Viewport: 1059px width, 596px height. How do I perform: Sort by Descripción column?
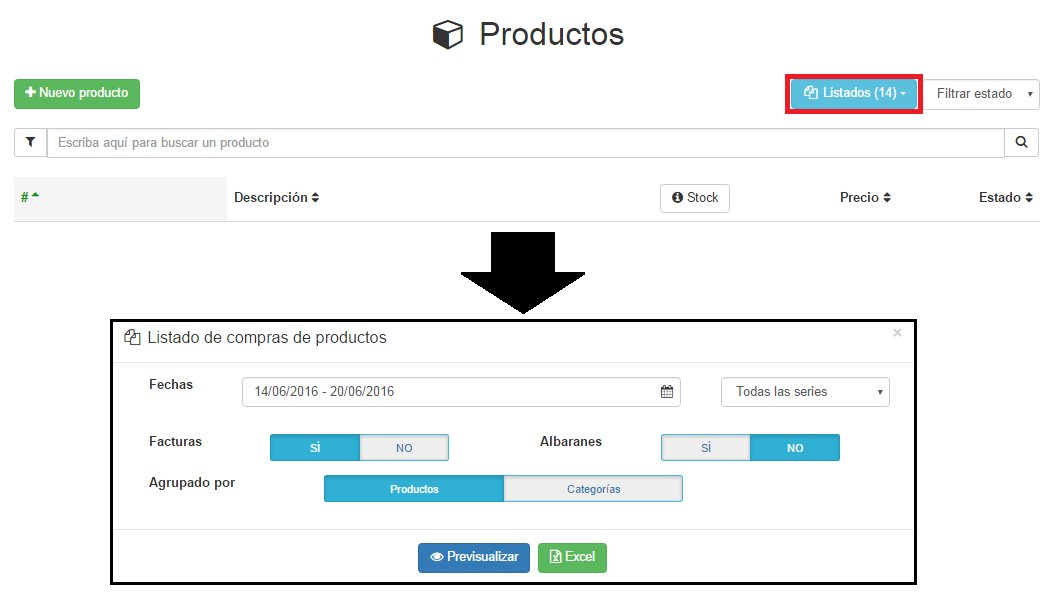[276, 197]
